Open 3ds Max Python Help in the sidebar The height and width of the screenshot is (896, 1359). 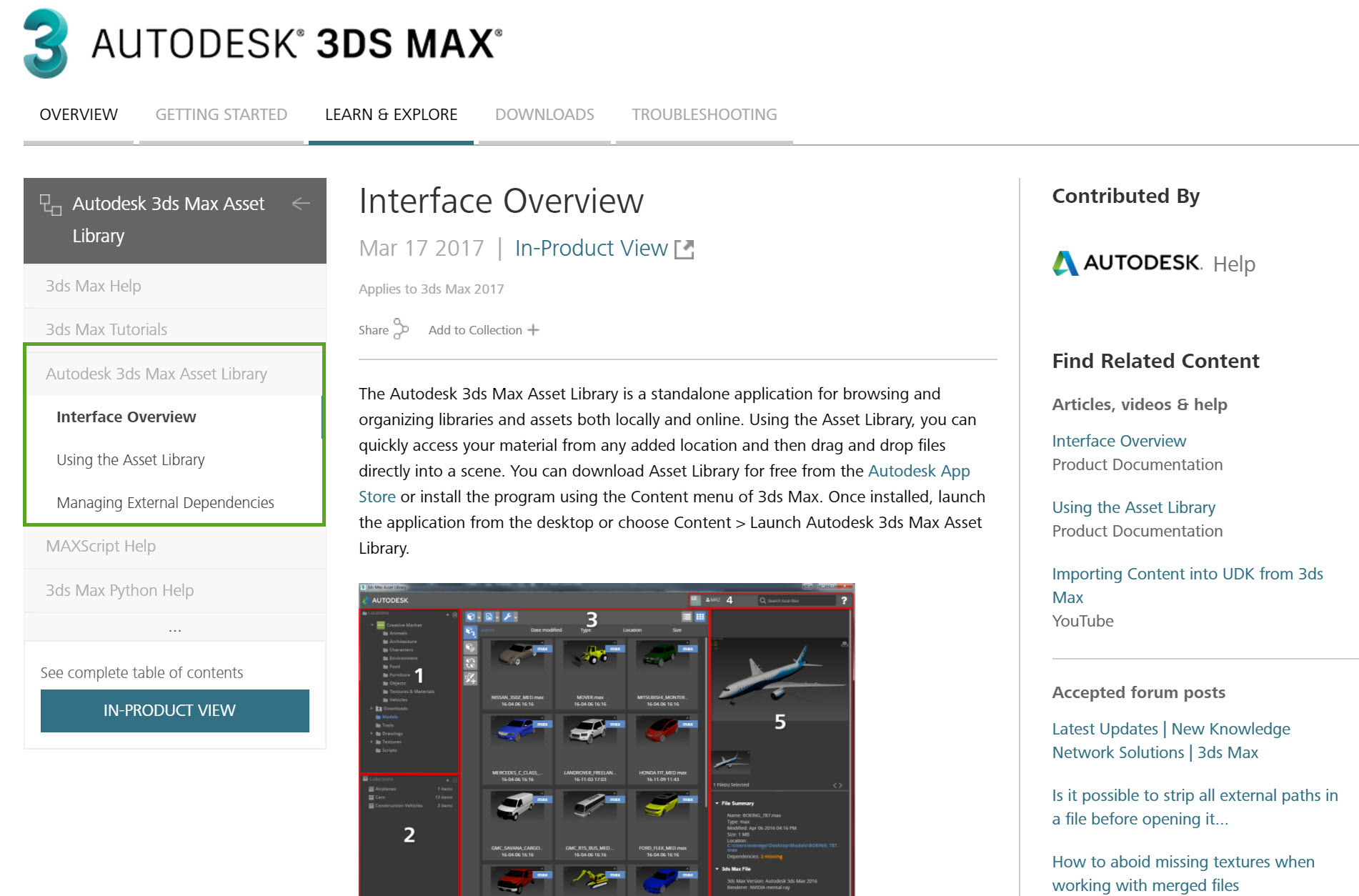[175, 590]
